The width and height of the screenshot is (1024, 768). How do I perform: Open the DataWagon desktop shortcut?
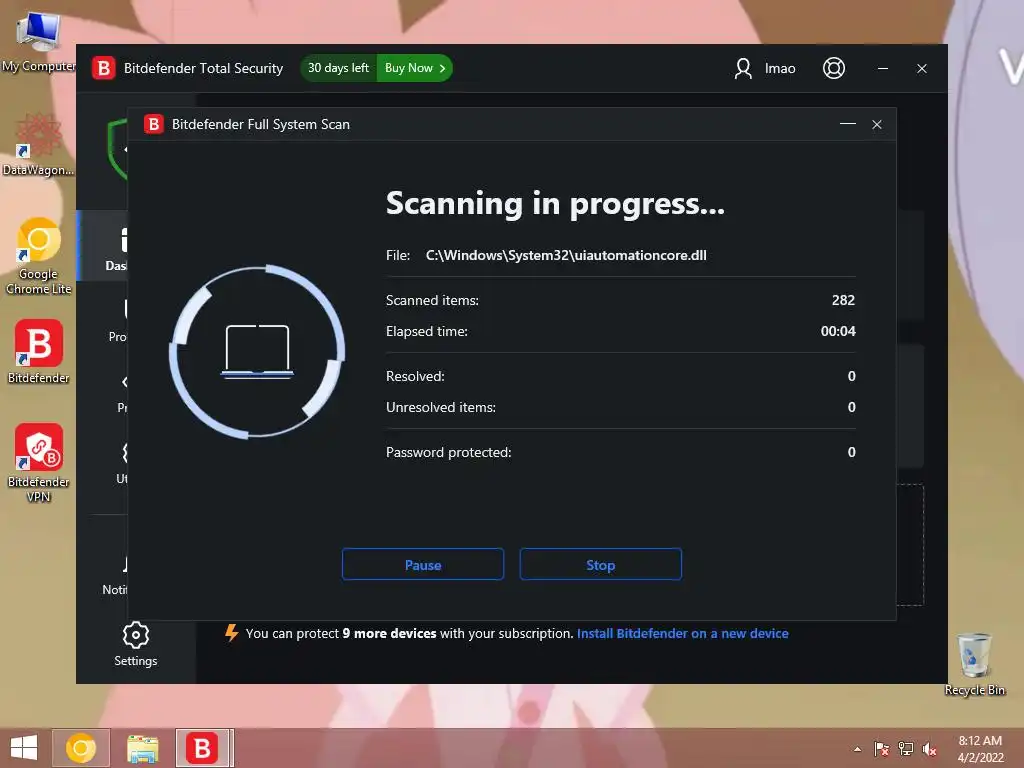38,145
